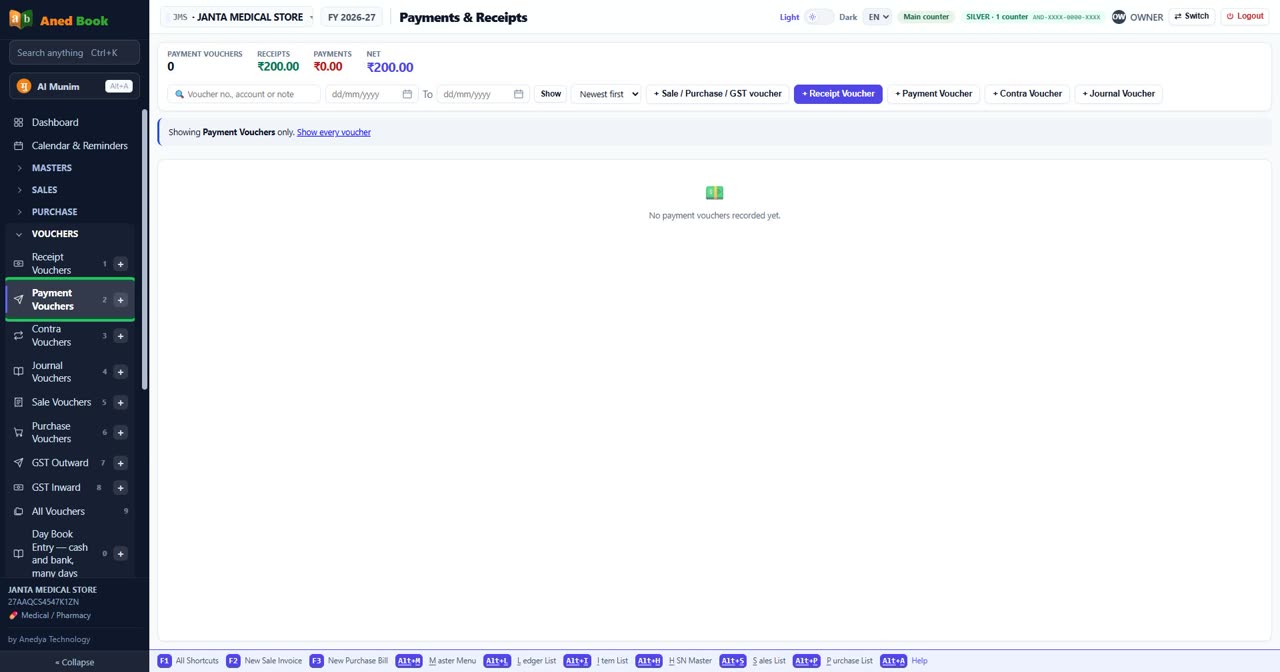This screenshot has width=1280, height=672.
Task: Click the plus icon beside Payment Vouchers in the sidebar
Action: pyautogui.click(x=121, y=300)
